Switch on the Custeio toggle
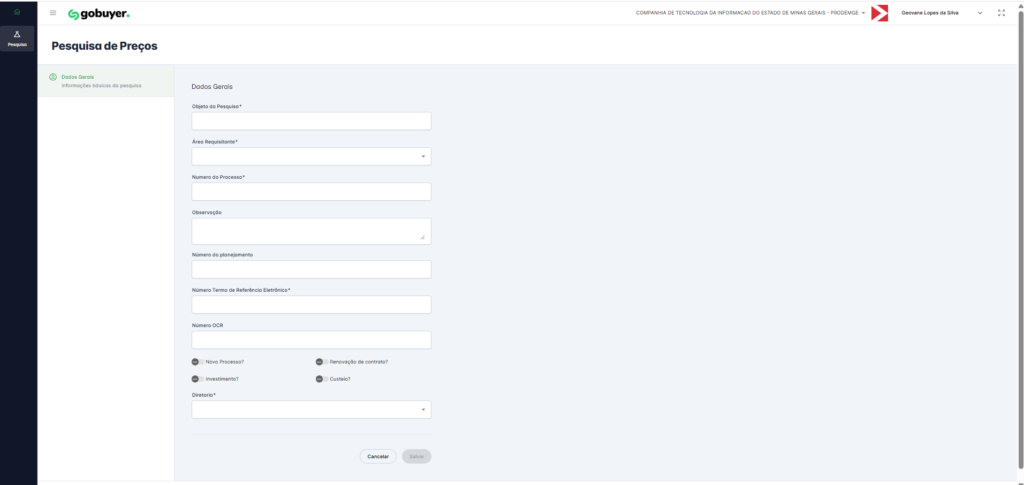Screen dimensions: 1024x485 click(x=321, y=379)
